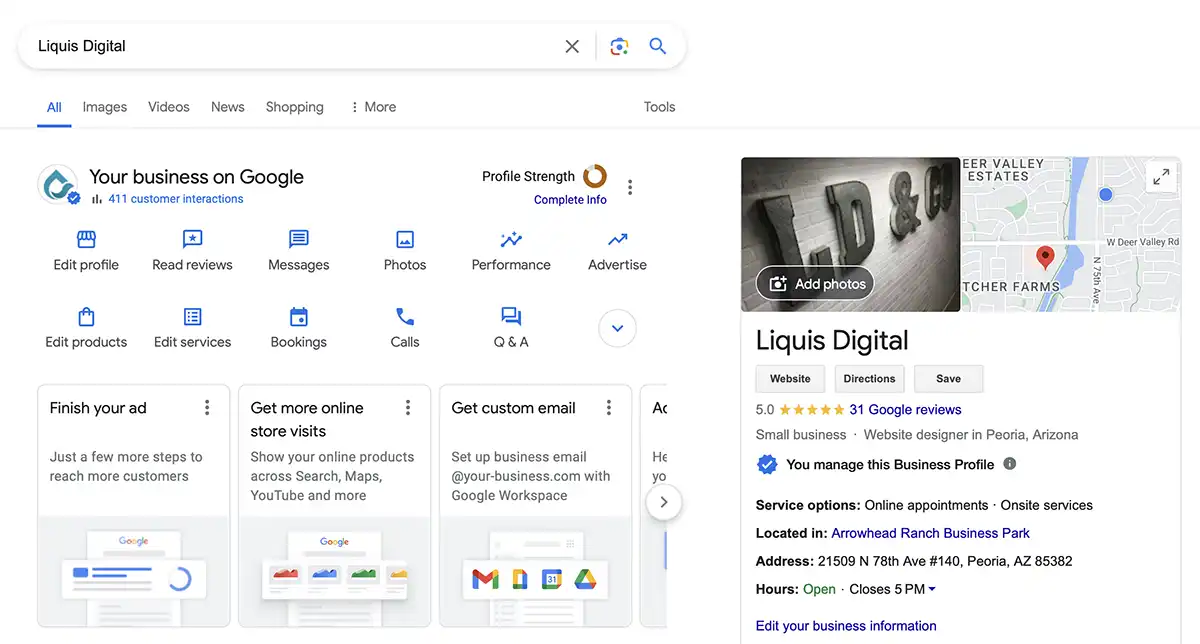Viewport: 1200px width, 644px height.
Task: Open Arrowhead Ranch Business Park link
Action: (x=930, y=533)
